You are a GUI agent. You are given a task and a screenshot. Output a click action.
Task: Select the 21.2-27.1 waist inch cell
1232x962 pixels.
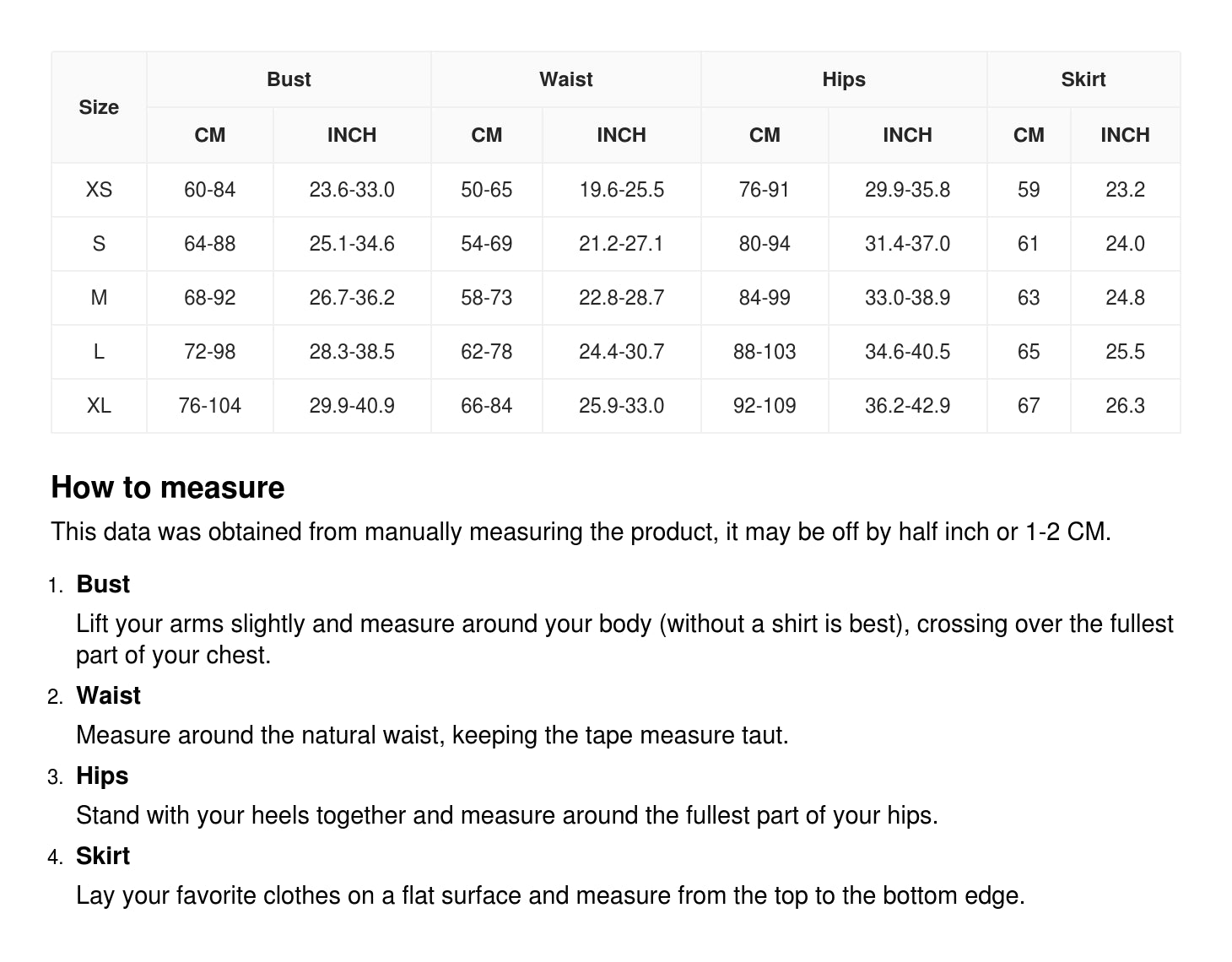[x=621, y=244]
